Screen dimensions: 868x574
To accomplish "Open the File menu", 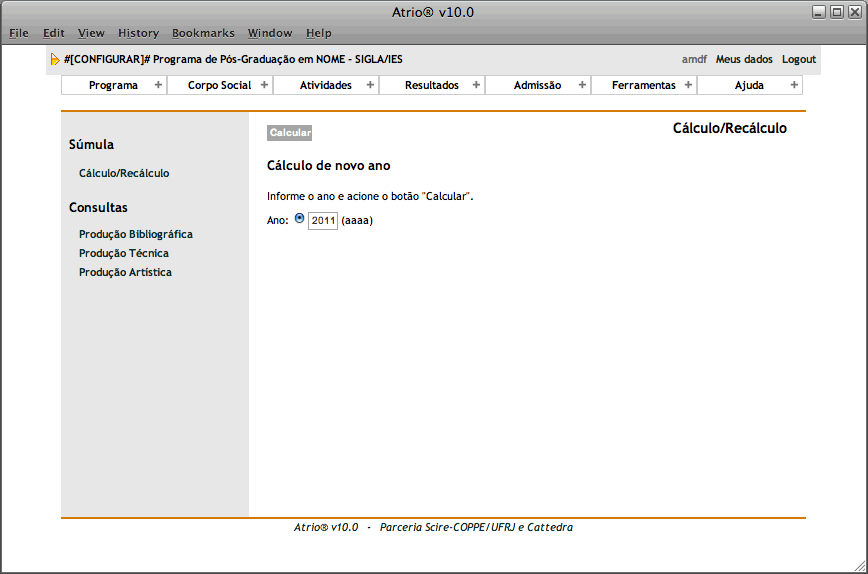I will click(19, 33).
